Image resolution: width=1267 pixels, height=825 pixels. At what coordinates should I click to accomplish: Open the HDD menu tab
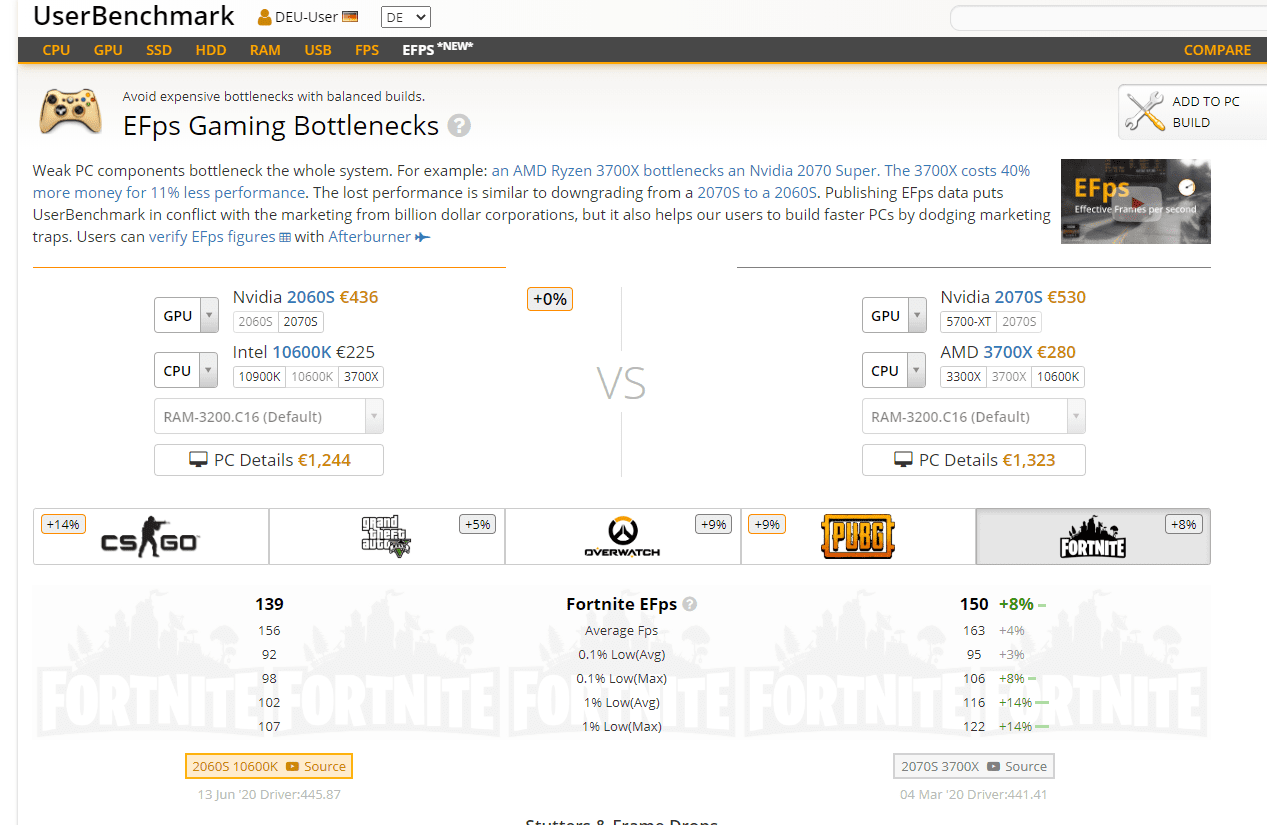[x=211, y=50]
